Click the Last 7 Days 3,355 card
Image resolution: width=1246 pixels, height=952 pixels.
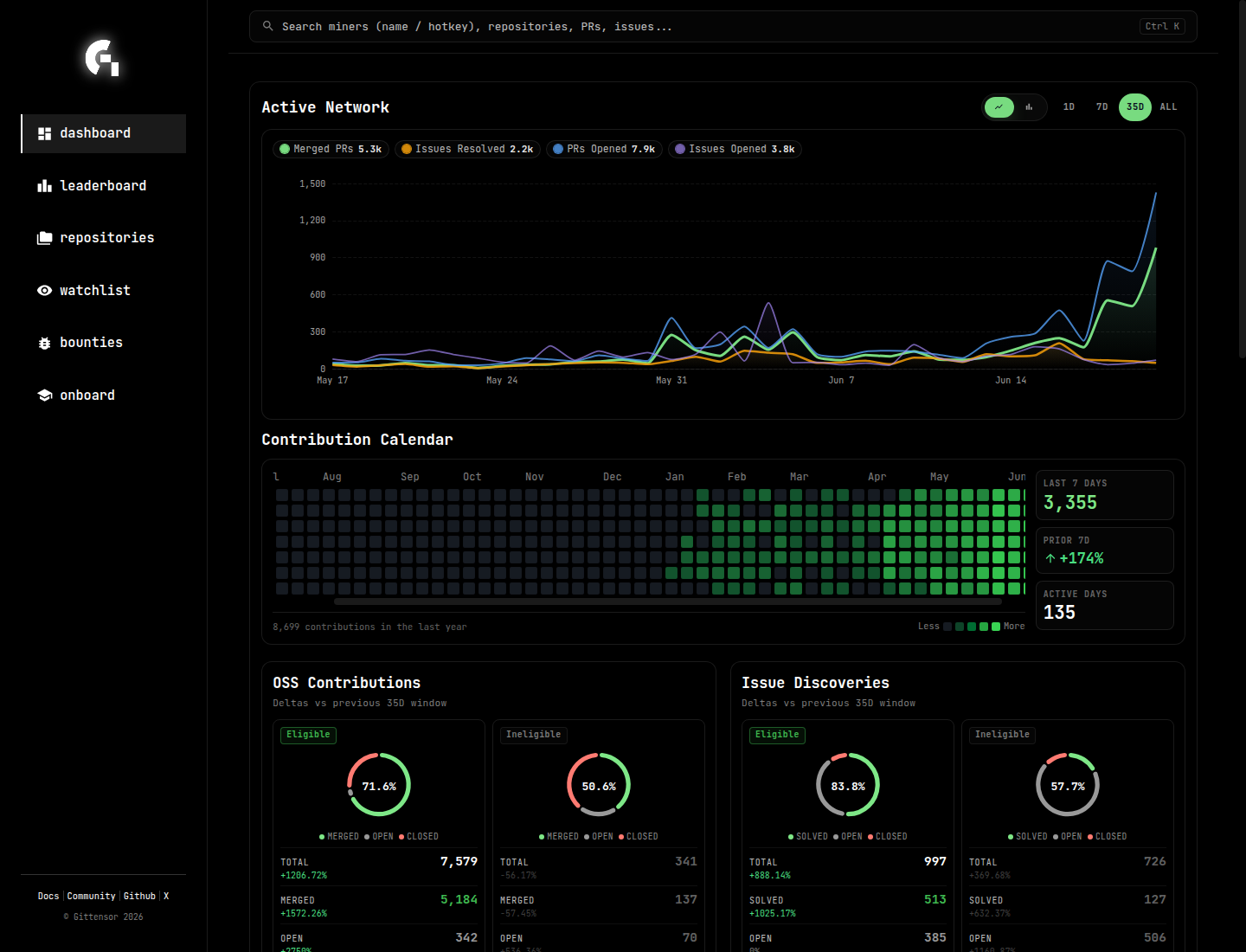(x=1105, y=495)
